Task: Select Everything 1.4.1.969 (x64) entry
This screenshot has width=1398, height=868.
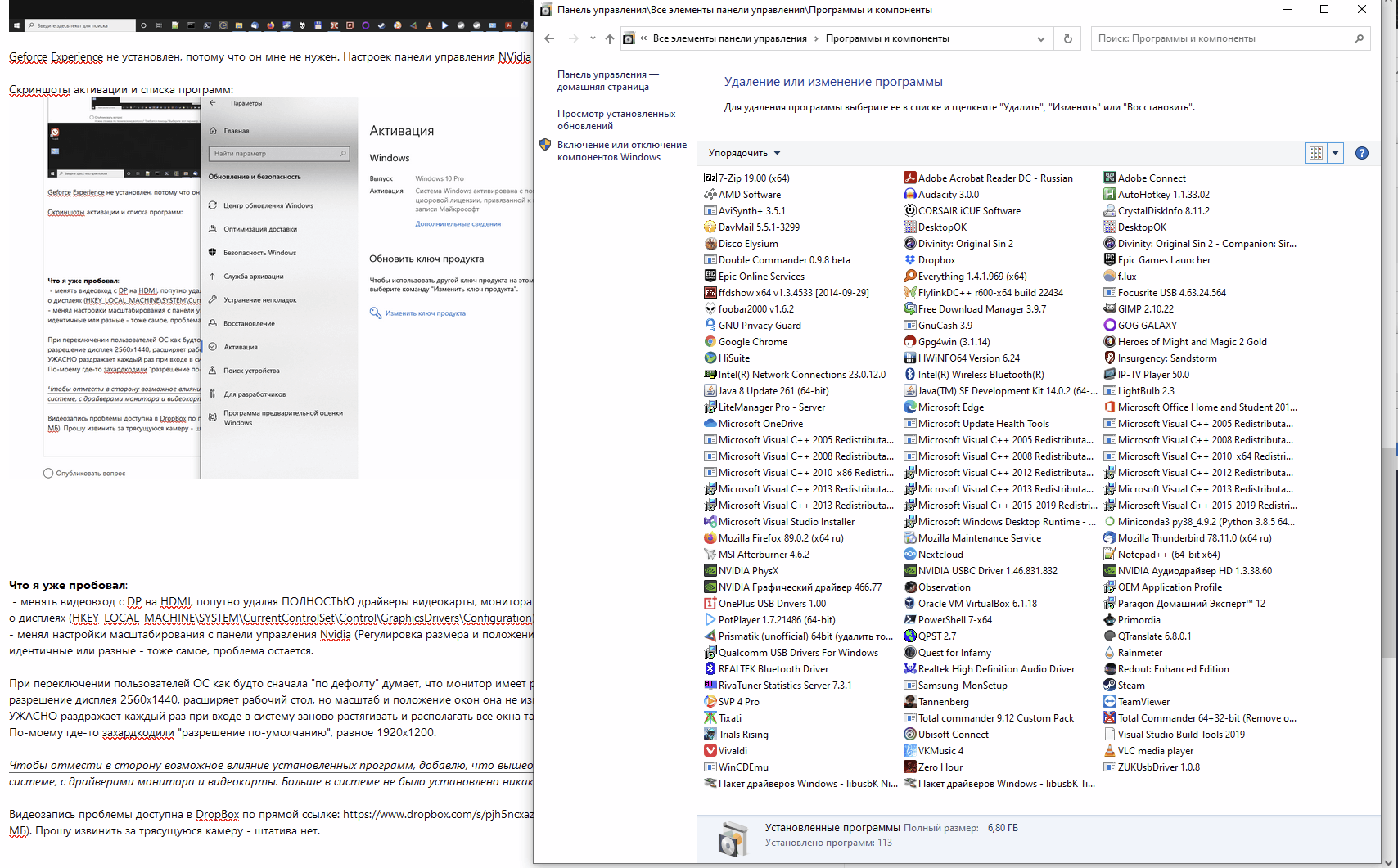Action: pyautogui.click(x=965, y=277)
